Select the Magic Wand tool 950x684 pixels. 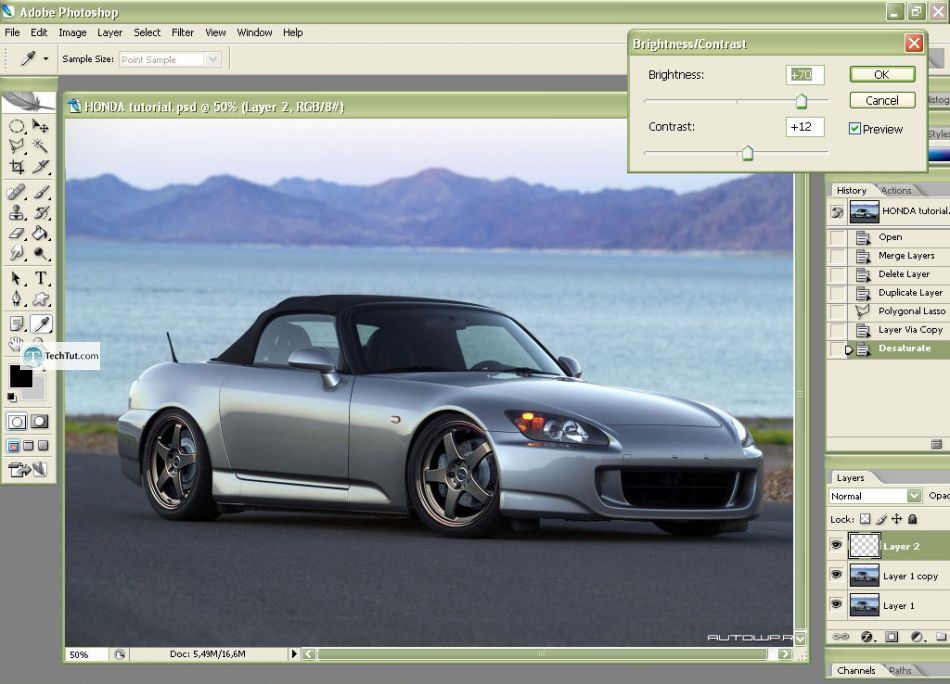[x=41, y=147]
